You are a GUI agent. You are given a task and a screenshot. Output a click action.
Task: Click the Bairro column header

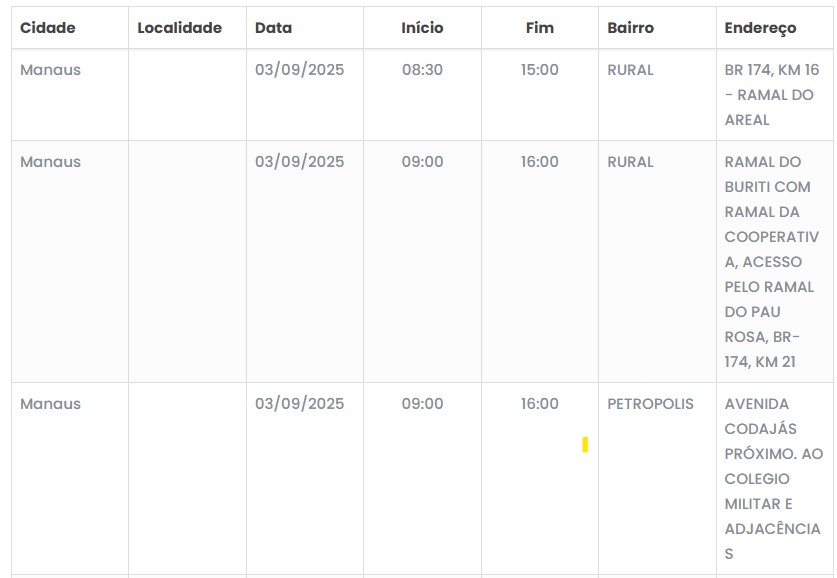pos(630,28)
